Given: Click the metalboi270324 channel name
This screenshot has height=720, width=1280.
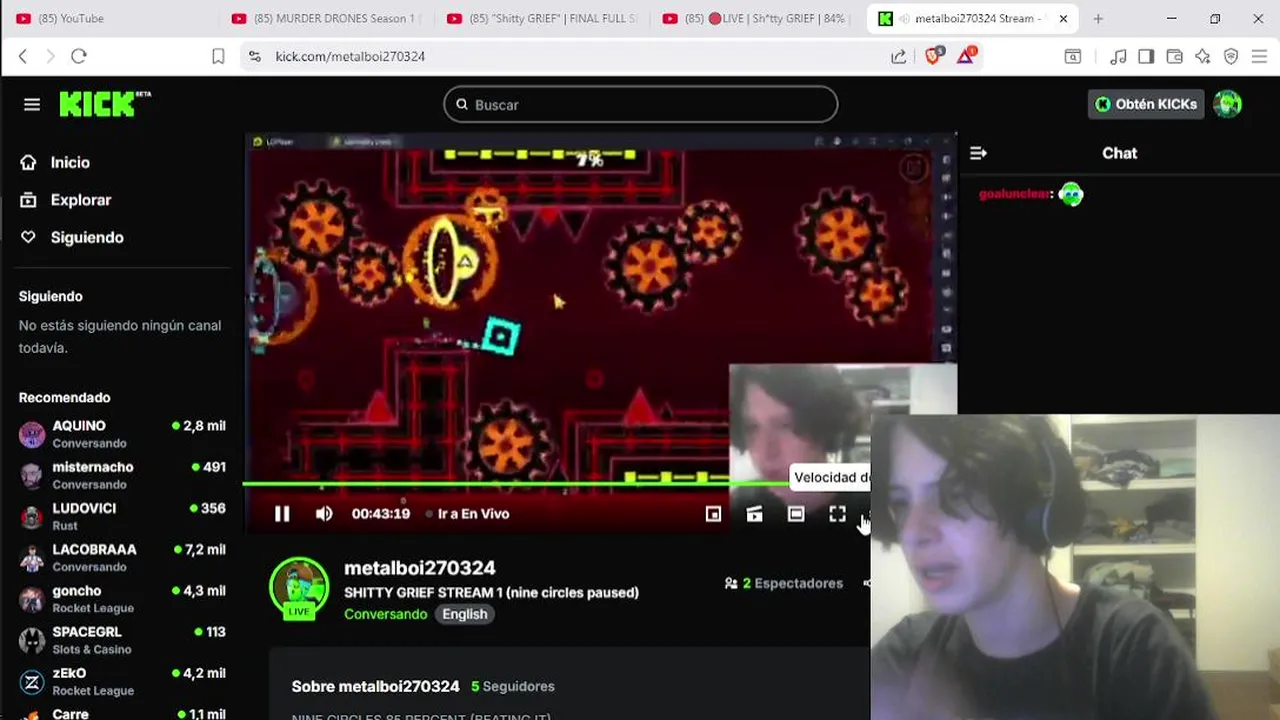Looking at the screenshot, I should 420,568.
